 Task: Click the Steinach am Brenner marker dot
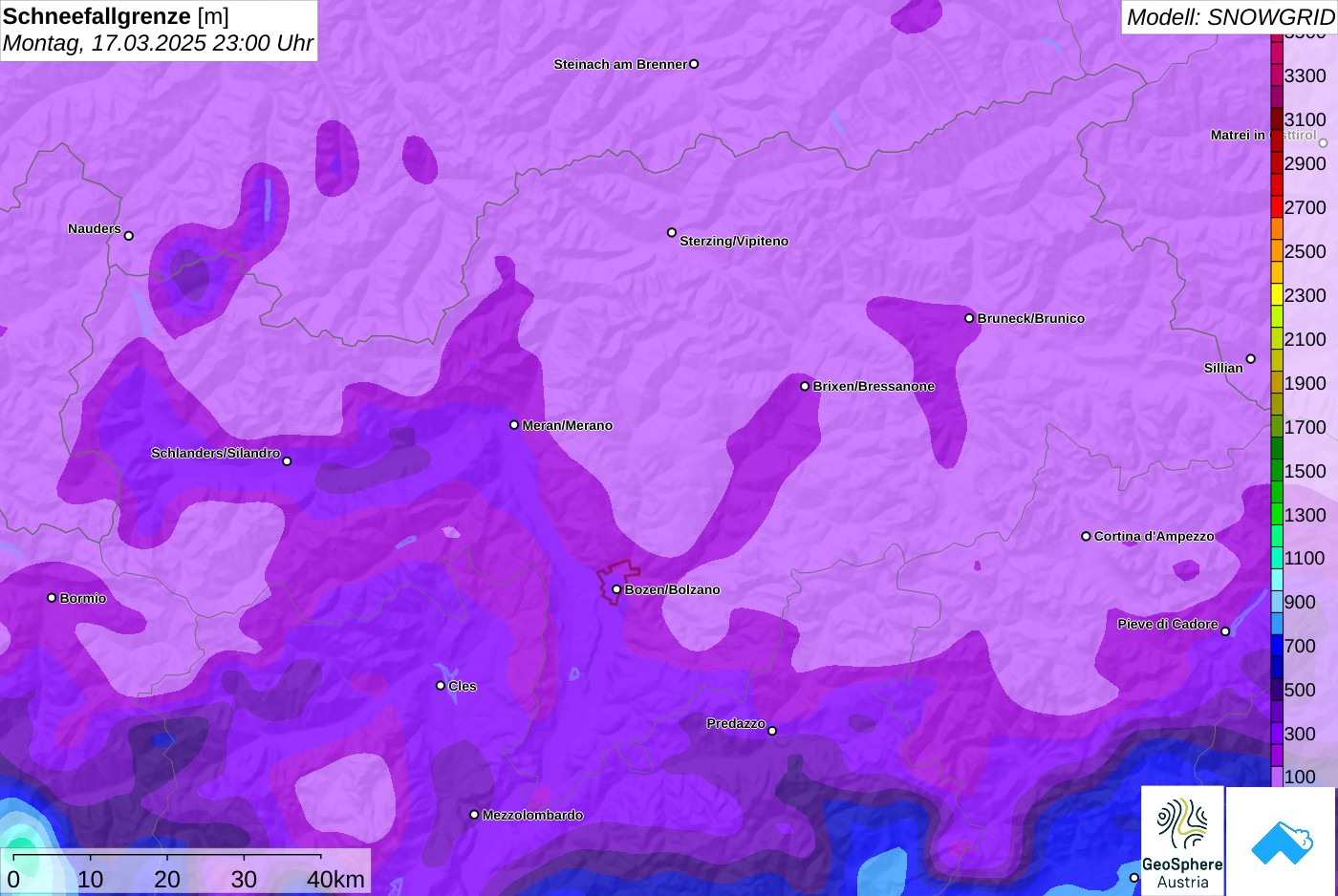tap(694, 64)
